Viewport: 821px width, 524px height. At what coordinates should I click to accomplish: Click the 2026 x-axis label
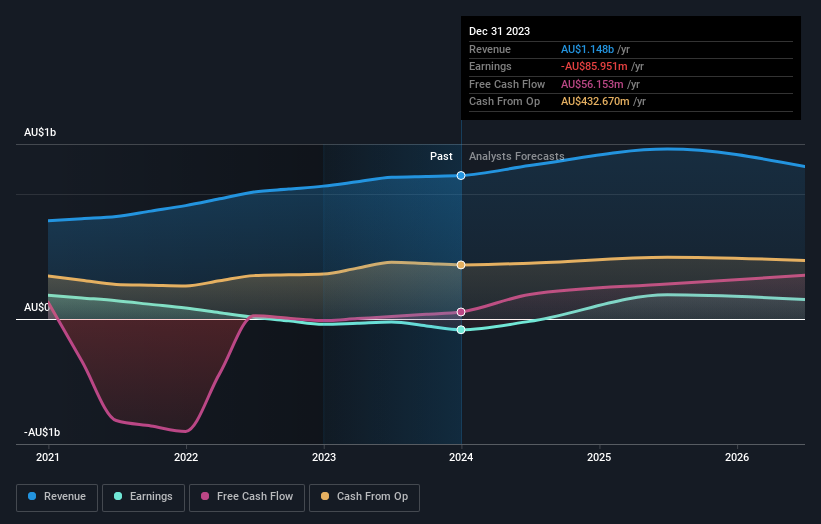point(737,458)
